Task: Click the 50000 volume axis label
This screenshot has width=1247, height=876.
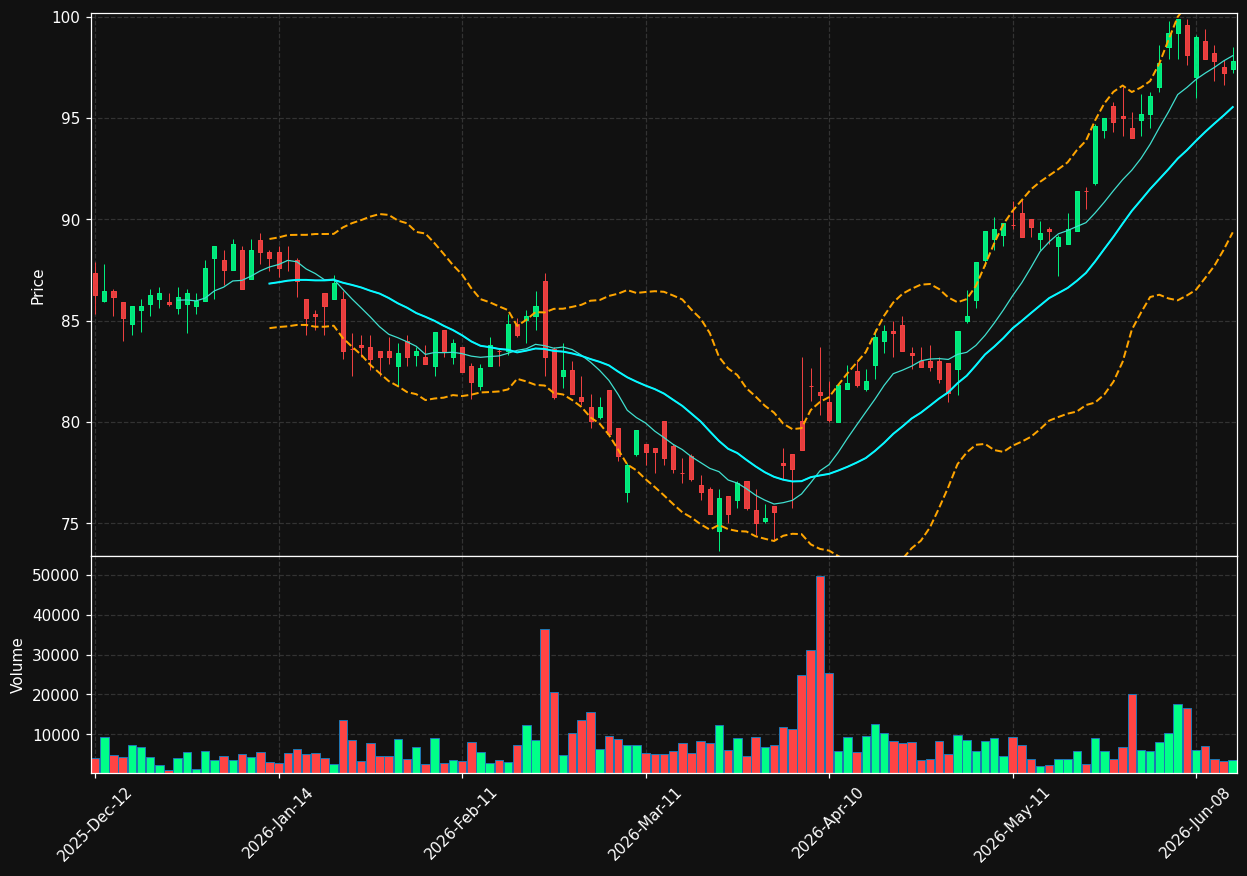Action: (x=57, y=576)
